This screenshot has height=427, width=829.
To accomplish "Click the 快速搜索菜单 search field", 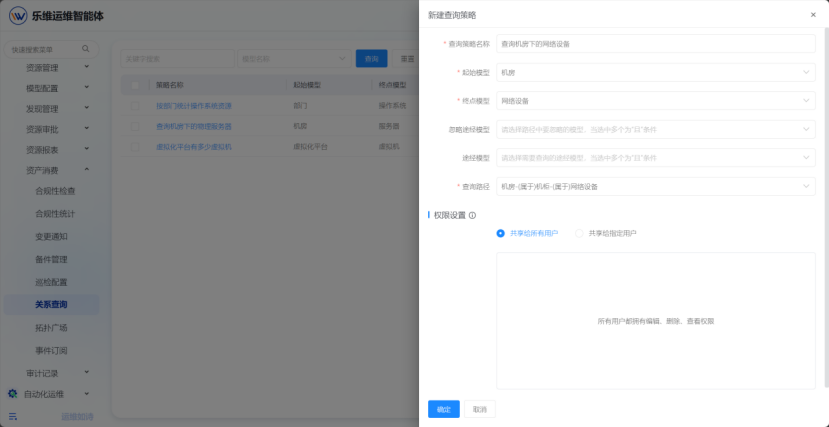I will 51,49.
